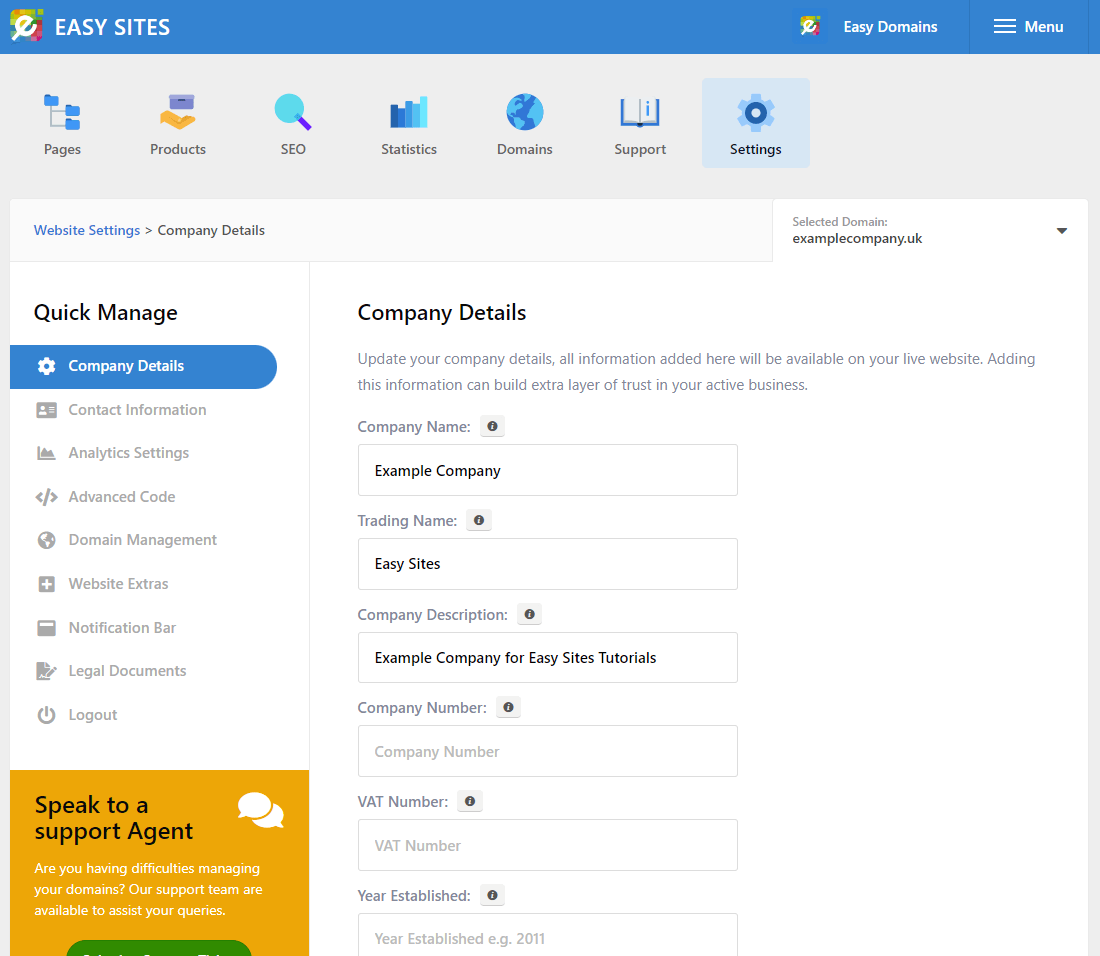1100x956 pixels.
Task: Show info tooltip for Trading Name
Action: click(x=479, y=520)
